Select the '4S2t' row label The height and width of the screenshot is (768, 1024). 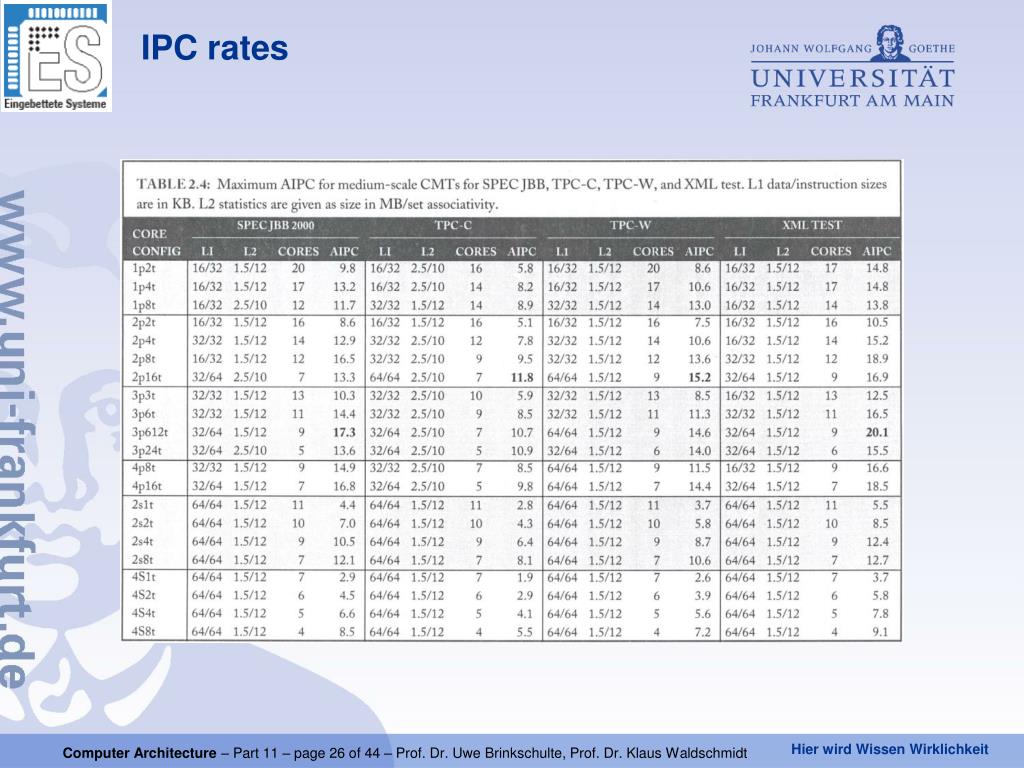pyautogui.click(x=143, y=596)
